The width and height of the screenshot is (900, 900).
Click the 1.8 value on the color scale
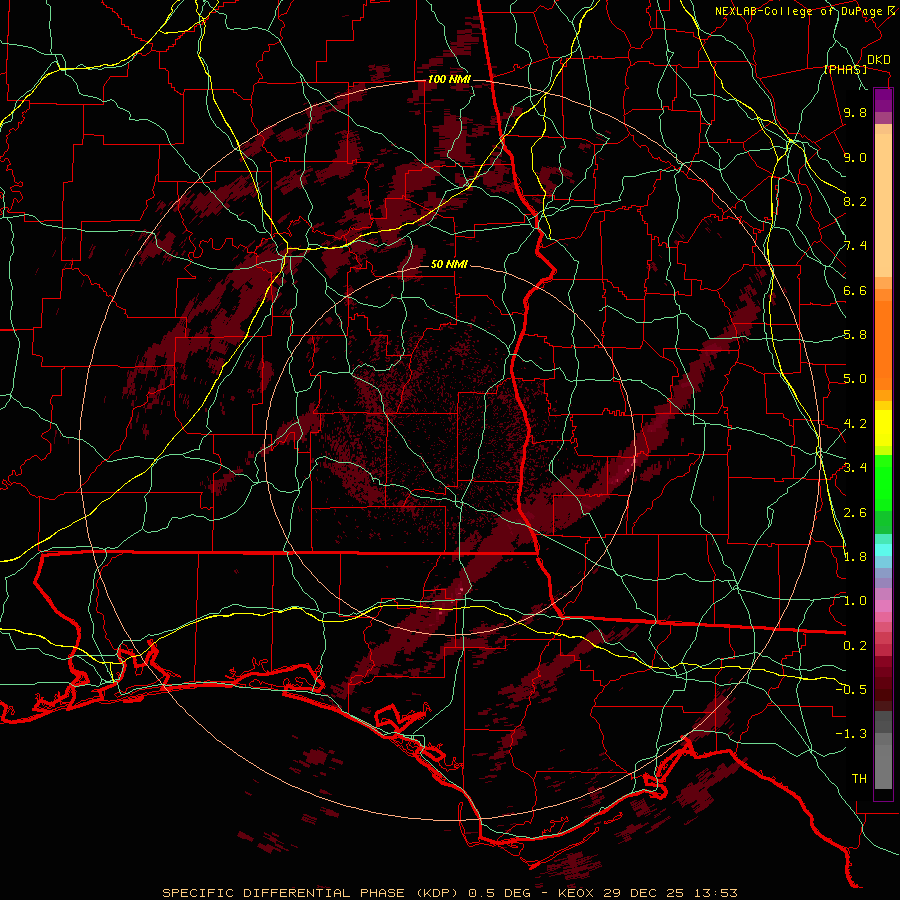pos(855,557)
